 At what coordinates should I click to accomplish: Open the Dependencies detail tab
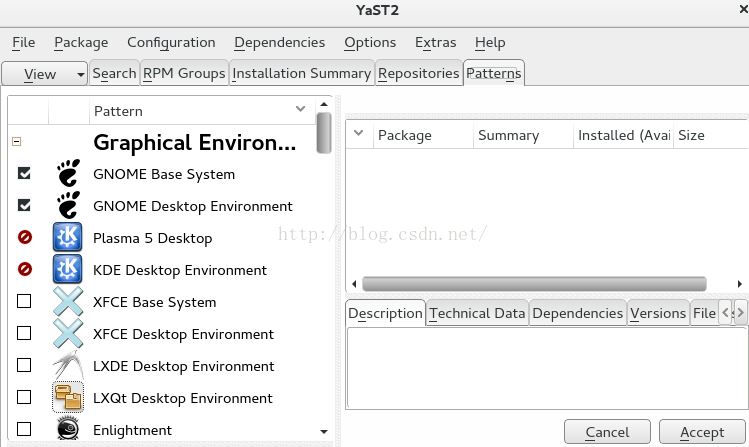click(578, 313)
